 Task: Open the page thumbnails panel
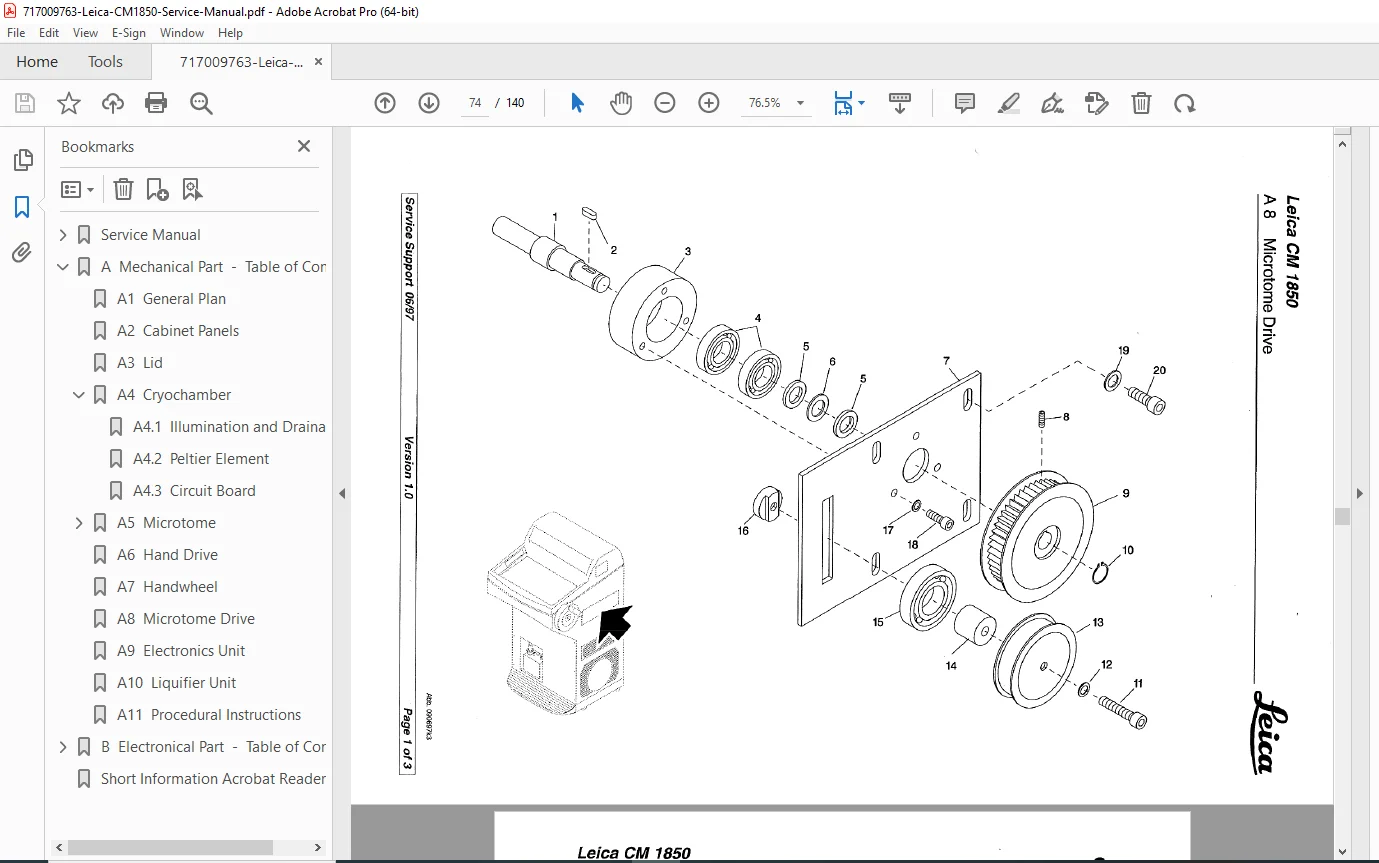[22, 160]
